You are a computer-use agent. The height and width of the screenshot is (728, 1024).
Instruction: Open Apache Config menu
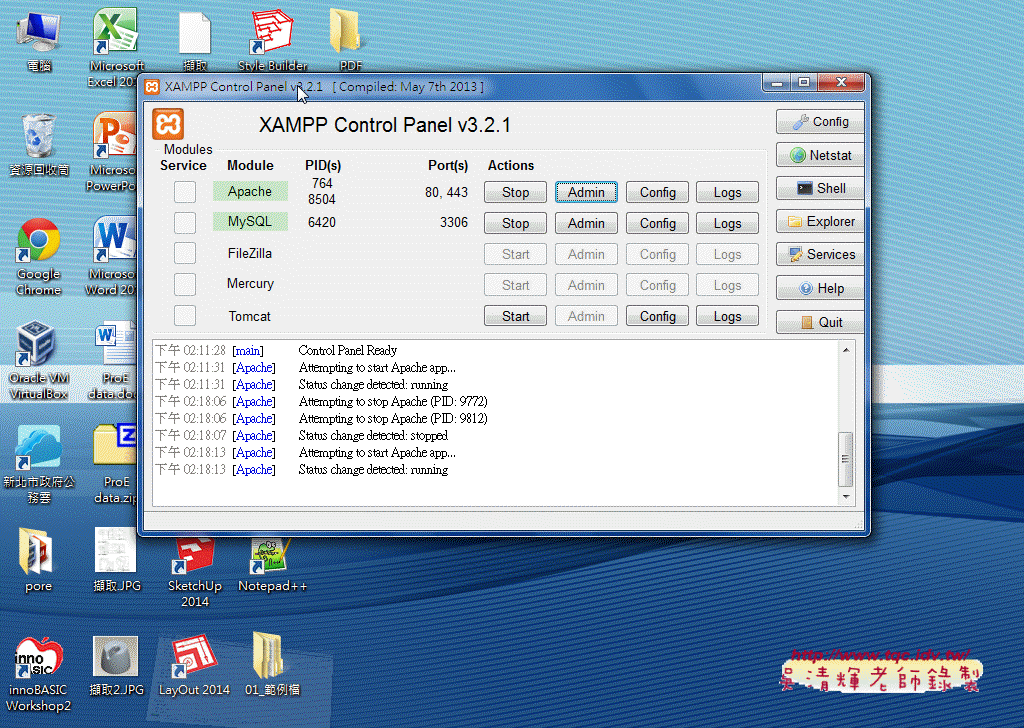click(658, 193)
